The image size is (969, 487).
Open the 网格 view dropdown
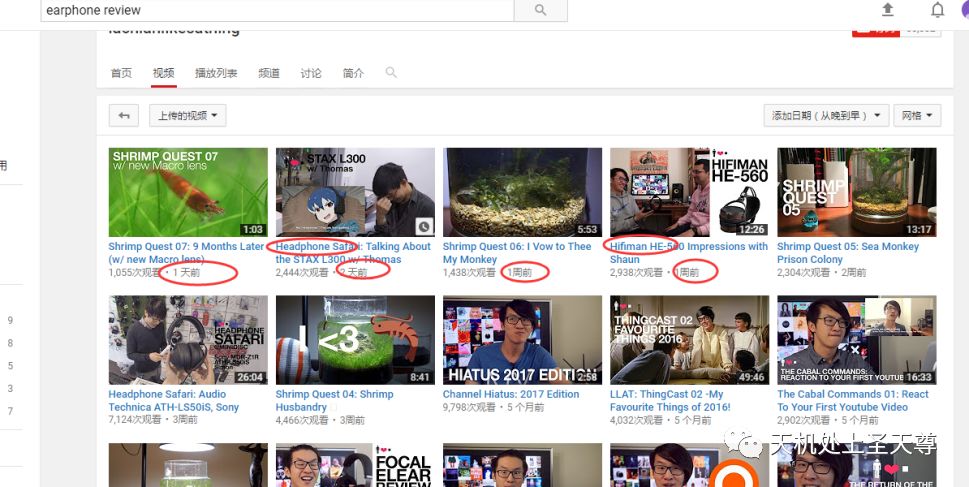(x=916, y=116)
